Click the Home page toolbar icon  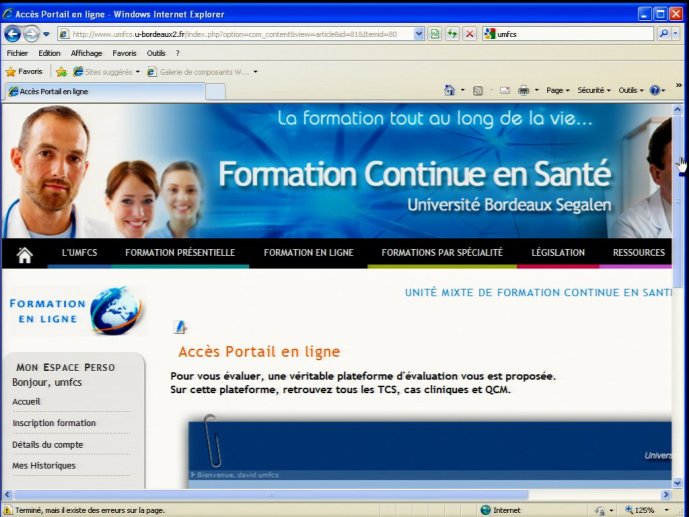449,90
